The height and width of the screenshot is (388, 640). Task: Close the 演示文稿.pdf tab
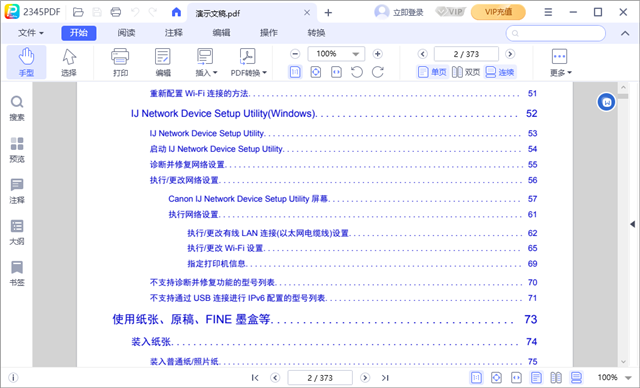coord(307,13)
